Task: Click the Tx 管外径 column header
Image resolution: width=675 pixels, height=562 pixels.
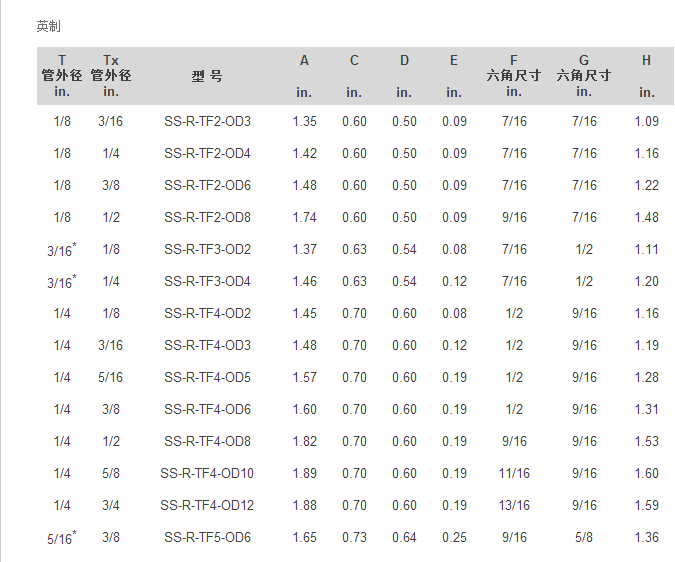Action: pos(111,76)
